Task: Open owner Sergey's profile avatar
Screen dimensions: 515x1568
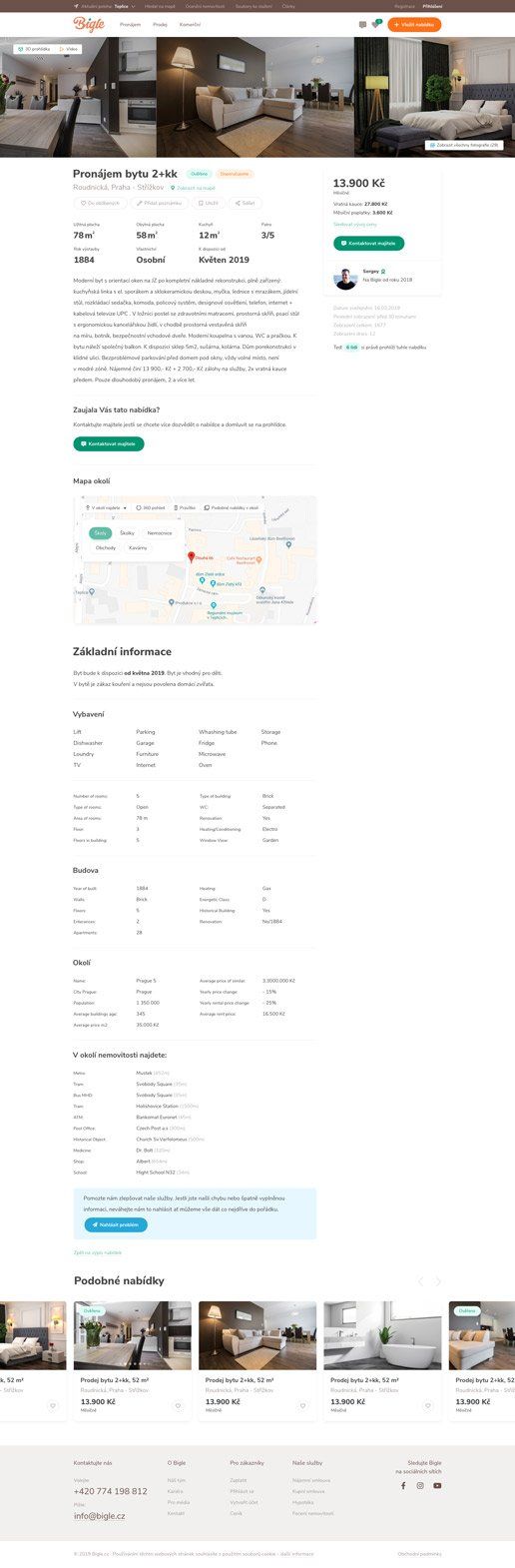Action: tap(345, 279)
